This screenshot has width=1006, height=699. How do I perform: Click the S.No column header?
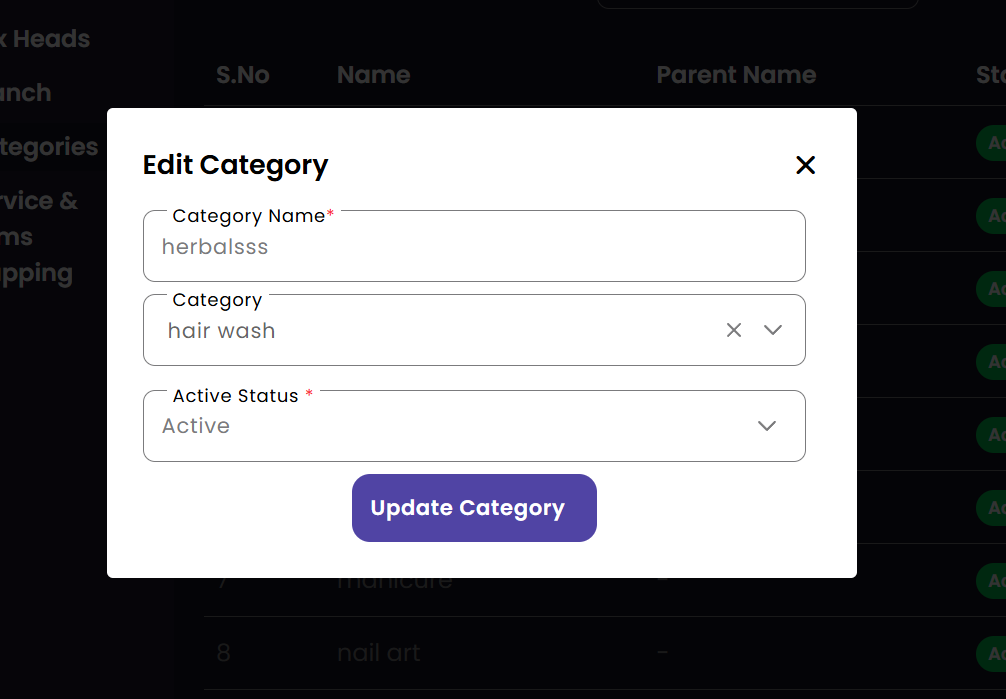(x=243, y=75)
